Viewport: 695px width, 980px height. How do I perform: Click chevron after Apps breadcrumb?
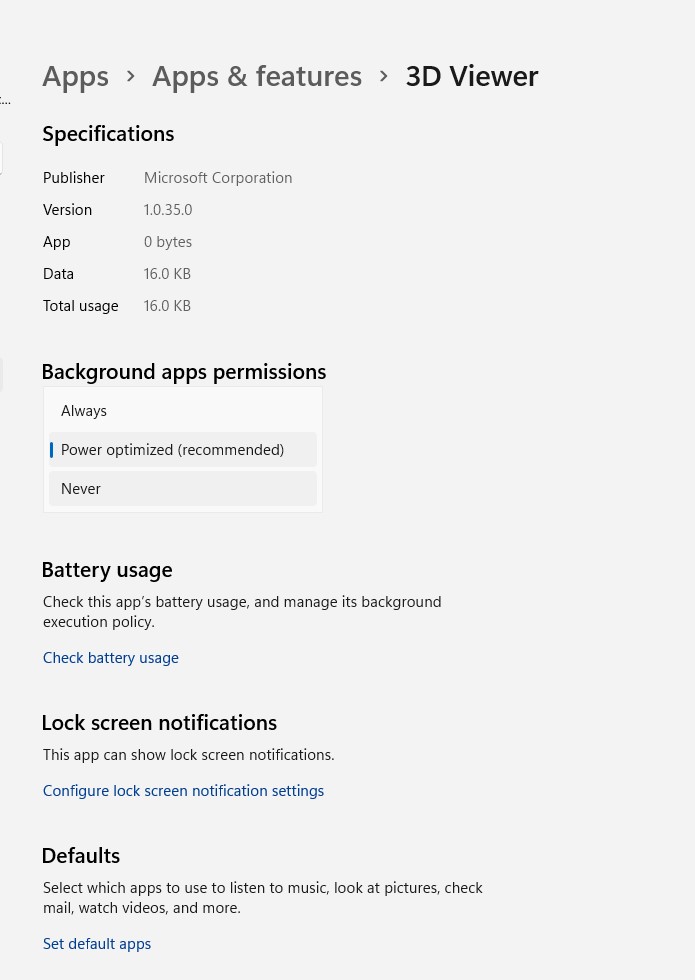click(x=131, y=77)
